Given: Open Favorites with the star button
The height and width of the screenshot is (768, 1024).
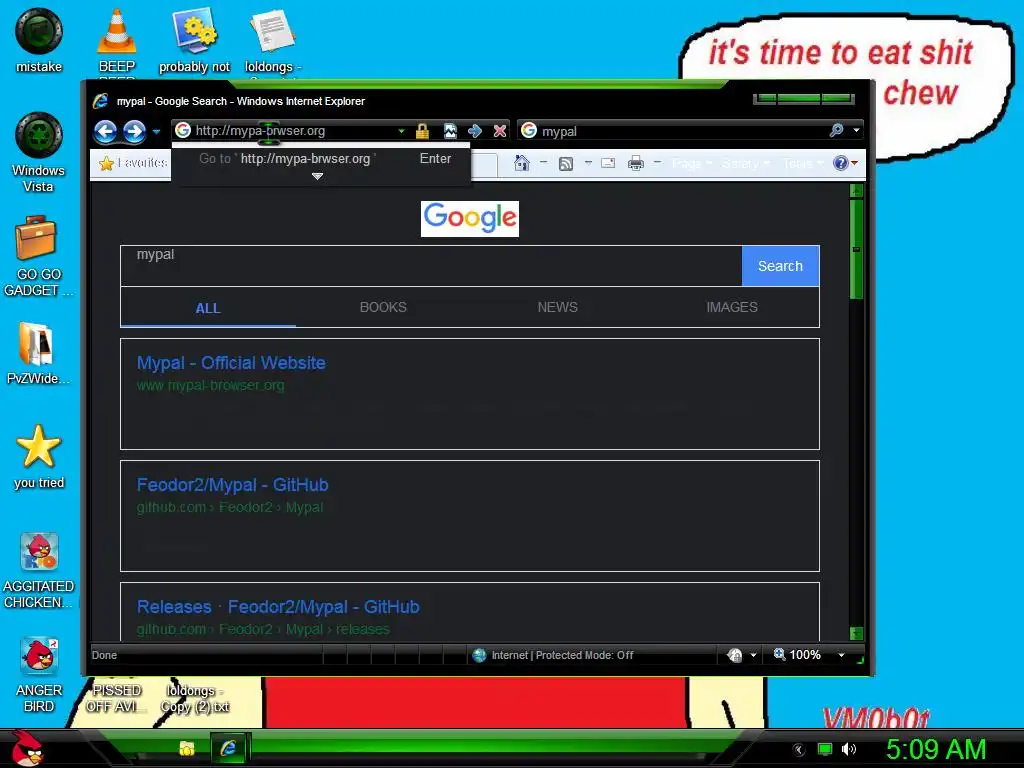Looking at the screenshot, I should (x=133, y=163).
